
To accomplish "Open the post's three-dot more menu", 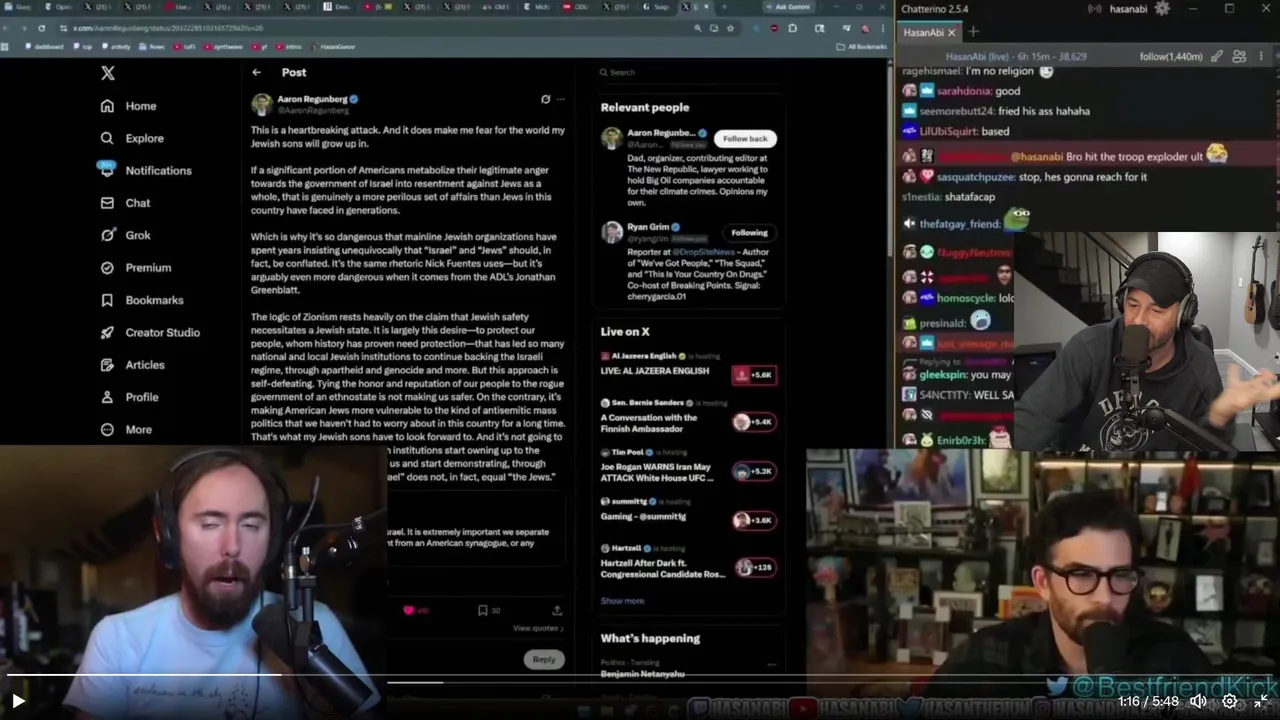I will coord(560,99).
